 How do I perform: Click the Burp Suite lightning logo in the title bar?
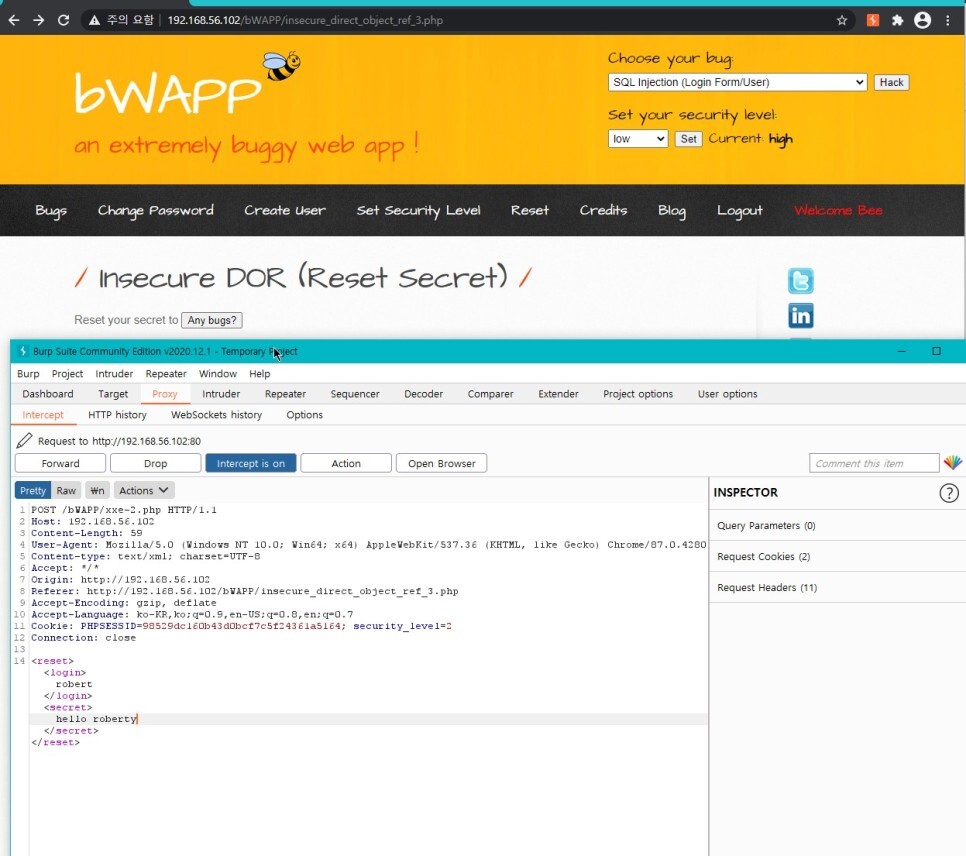point(23,351)
